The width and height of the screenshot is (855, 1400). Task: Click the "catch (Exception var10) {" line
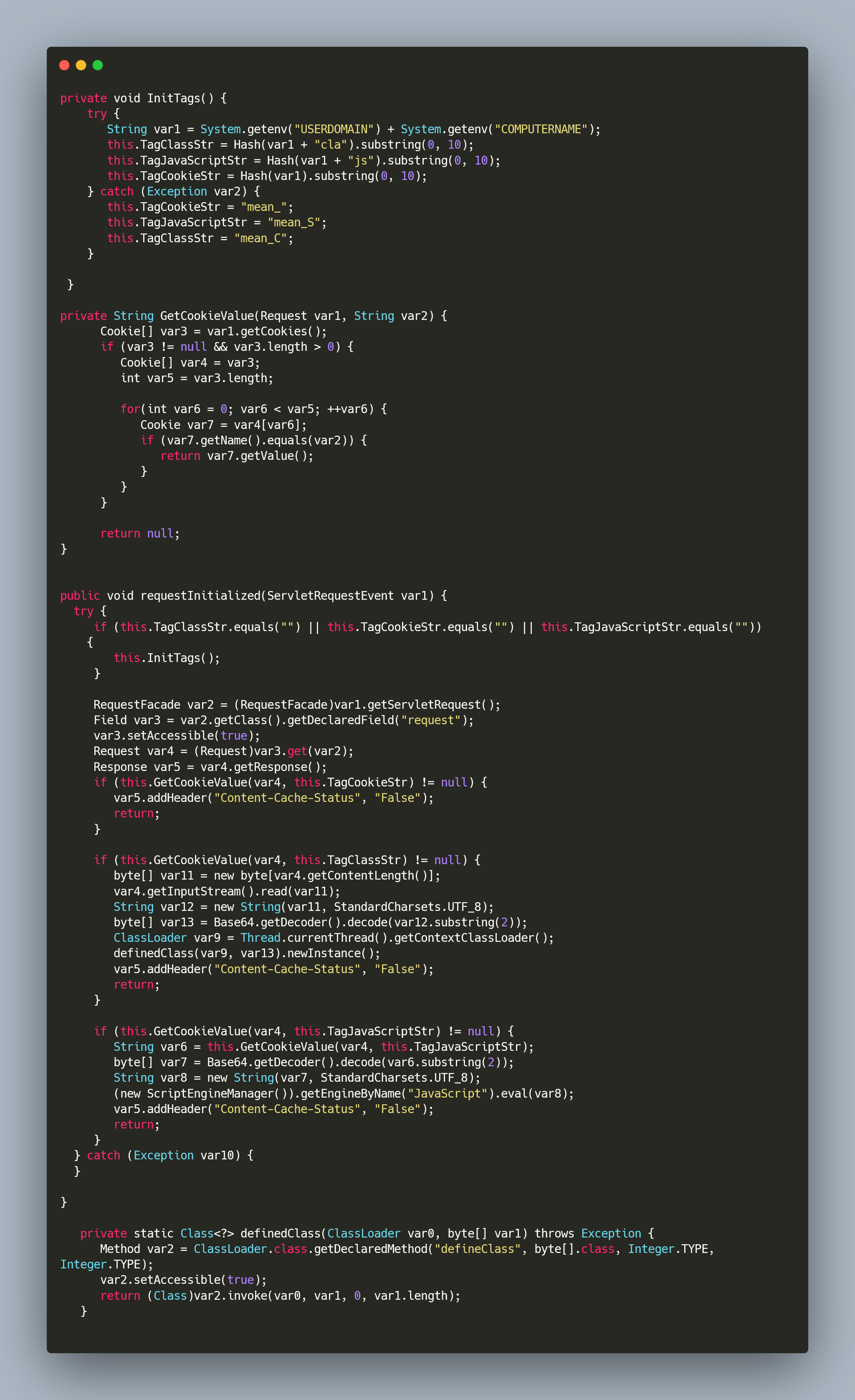point(164,1155)
